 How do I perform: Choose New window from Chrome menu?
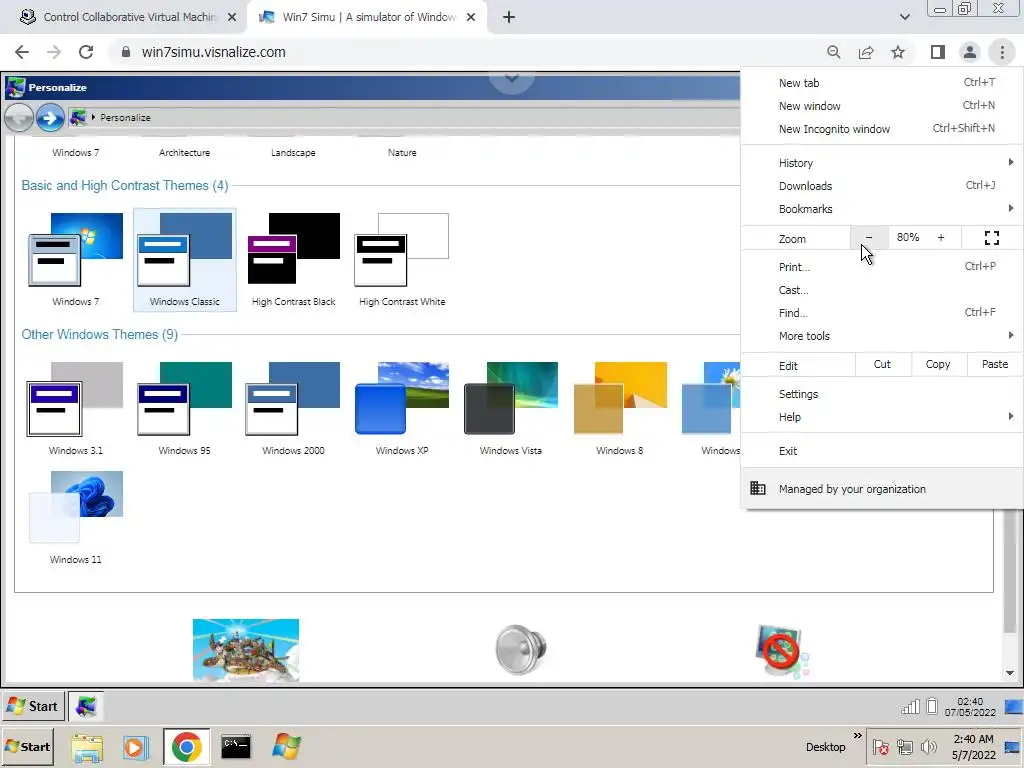pyautogui.click(x=882, y=106)
